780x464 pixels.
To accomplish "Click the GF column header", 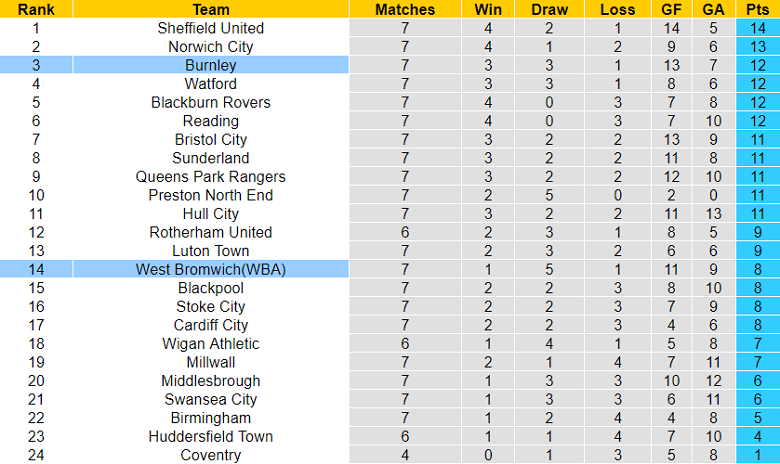I will (672, 9).
